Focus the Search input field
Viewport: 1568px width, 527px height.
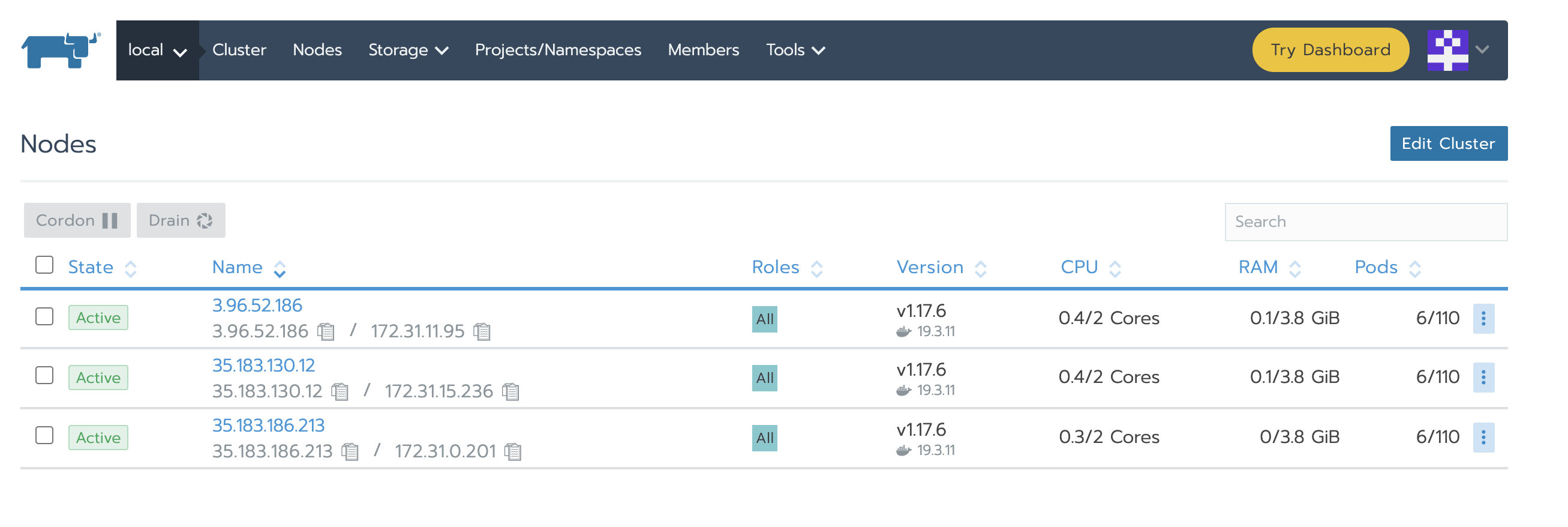(1366, 221)
